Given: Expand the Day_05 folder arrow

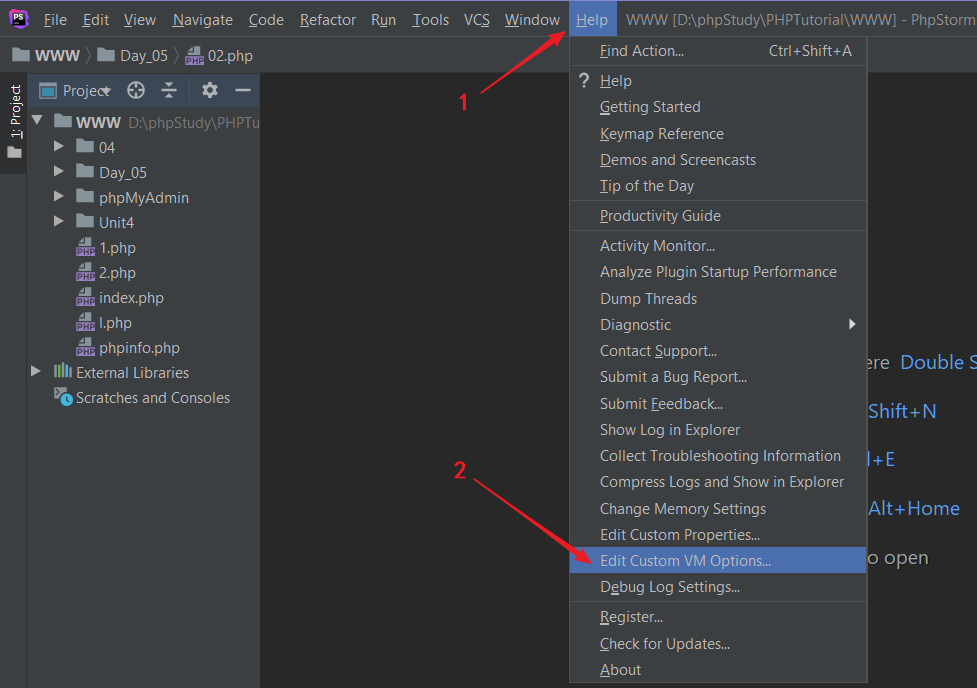Looking at the screenshot, I should (59, 171).
